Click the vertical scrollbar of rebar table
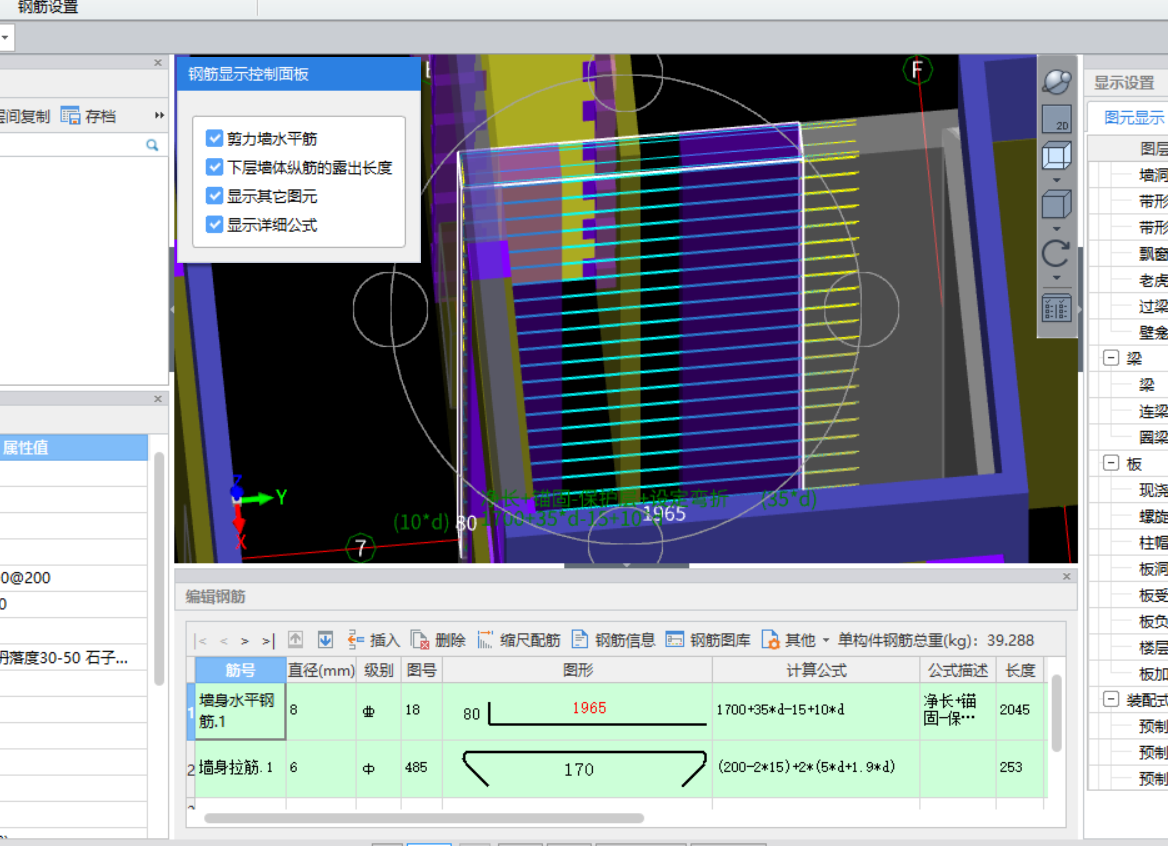1168x846 pixels. coord(1056,713)
